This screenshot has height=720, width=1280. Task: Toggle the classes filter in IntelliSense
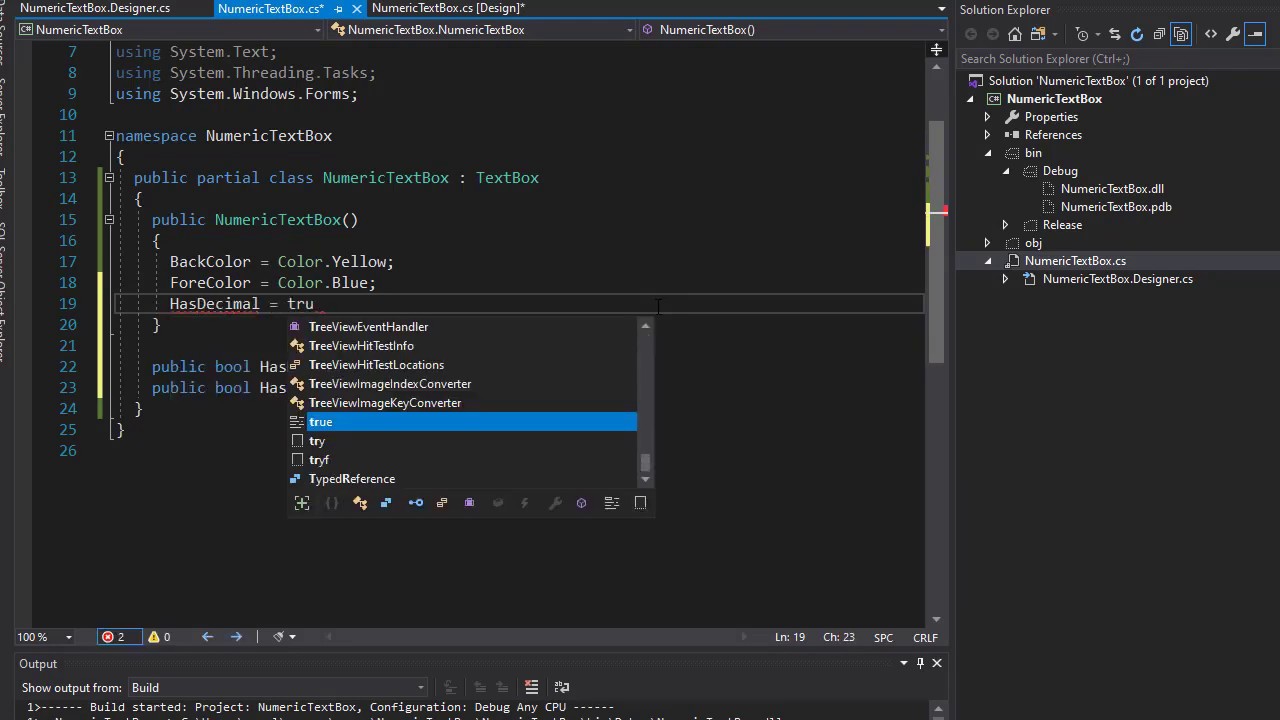pyautogui.click(x=360, y=503)
